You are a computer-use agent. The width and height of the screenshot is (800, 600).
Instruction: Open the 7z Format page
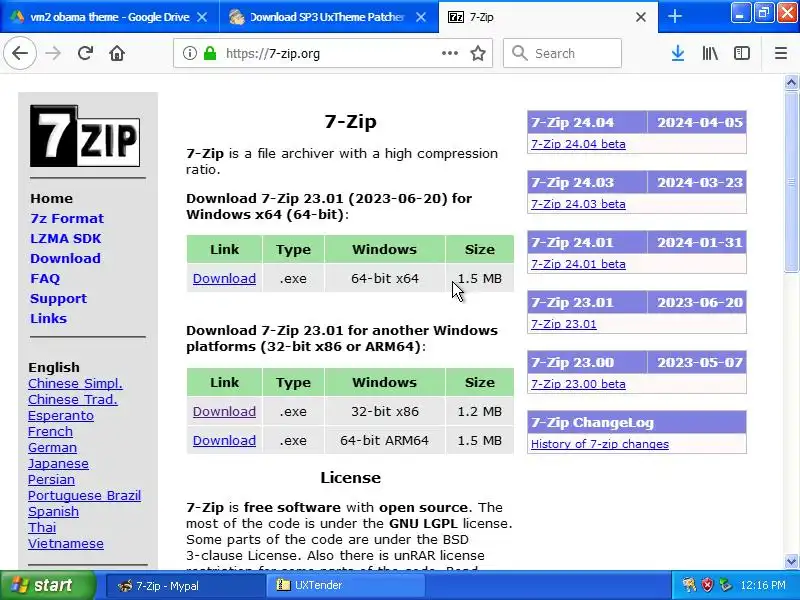67,218
